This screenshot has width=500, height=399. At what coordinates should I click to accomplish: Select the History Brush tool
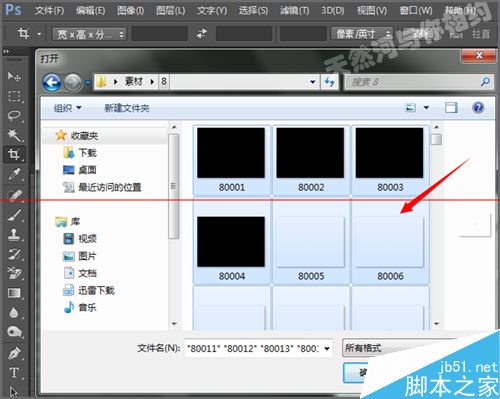coord(14,254)
